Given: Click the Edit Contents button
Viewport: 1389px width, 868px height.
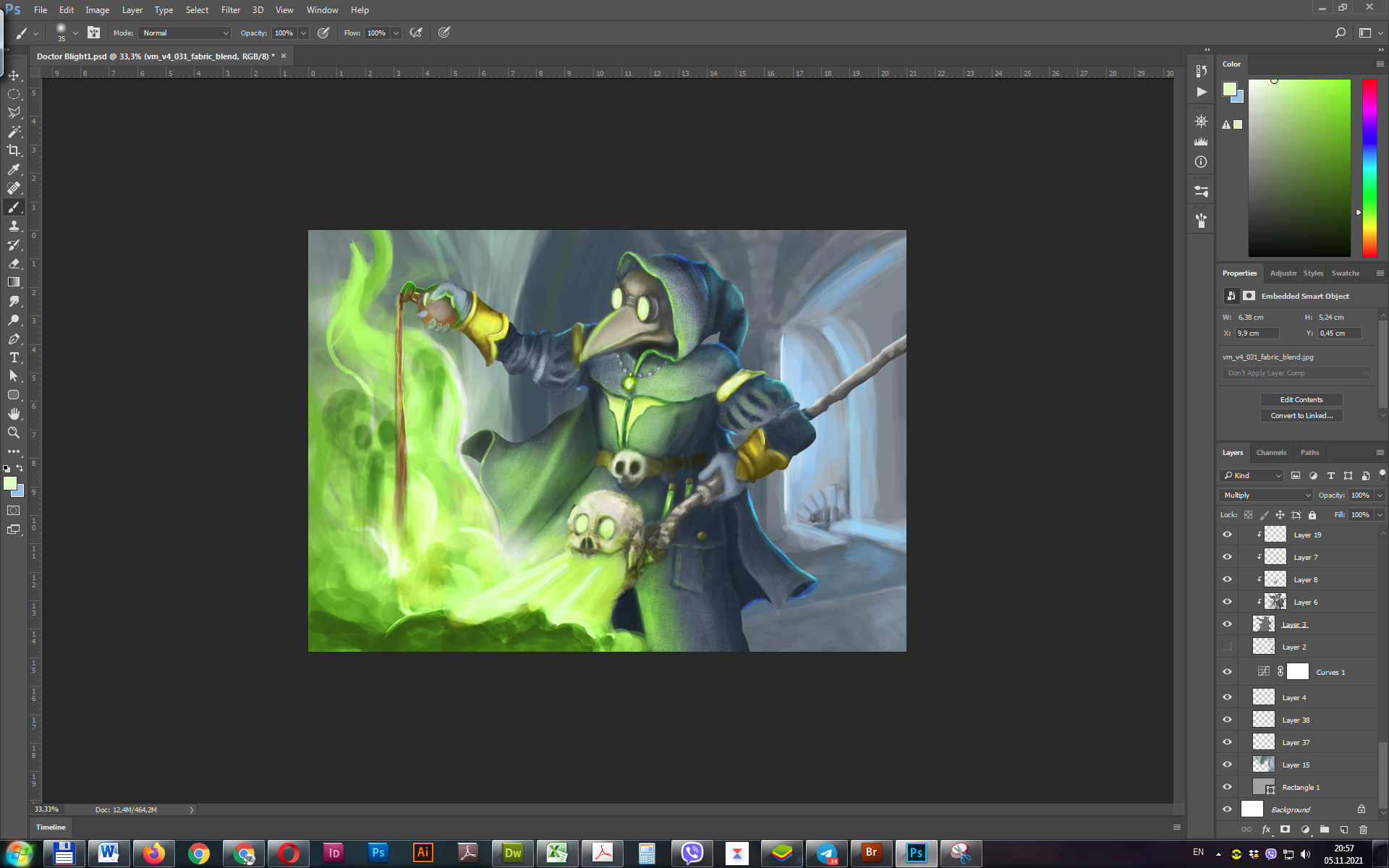Looking at the screenshot, I should pos(1301,400).
